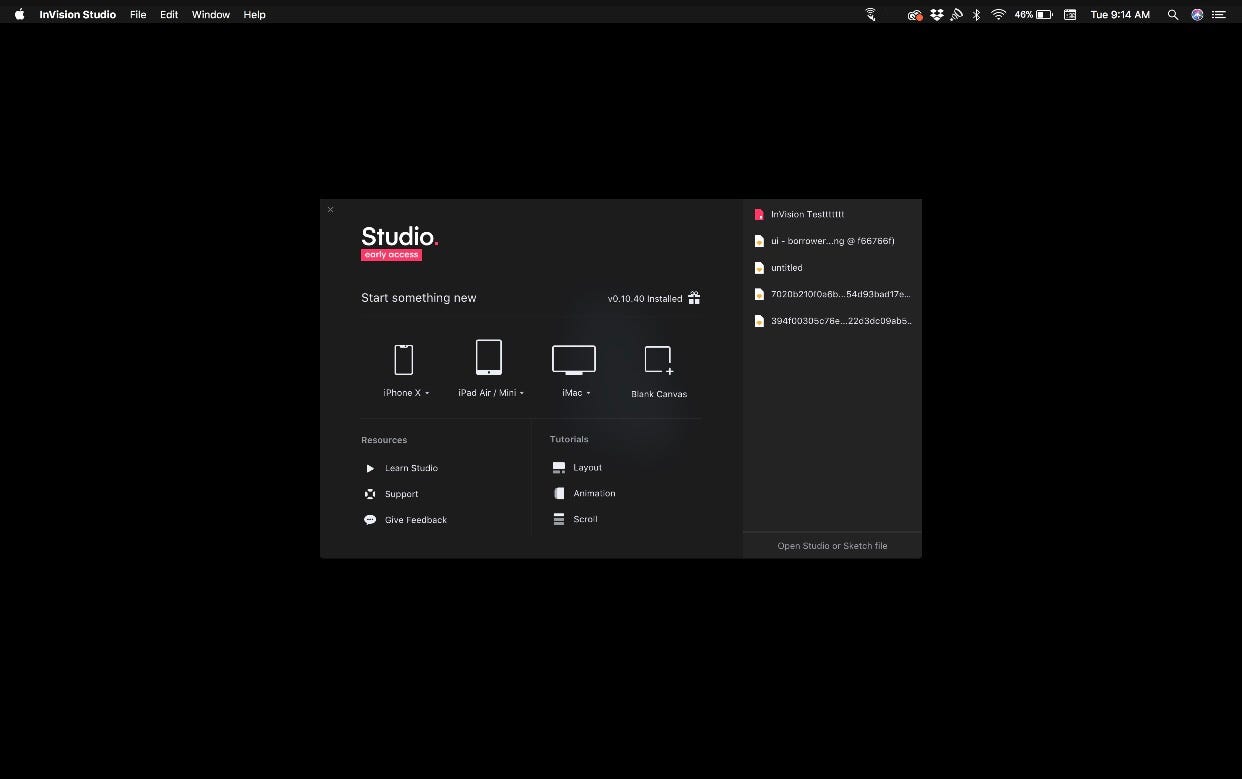Open the iPad Air / Mini dropdown arrow
Image resolution: width=1242 pixels, height=779 pixels.
click(x=522, y=393)
